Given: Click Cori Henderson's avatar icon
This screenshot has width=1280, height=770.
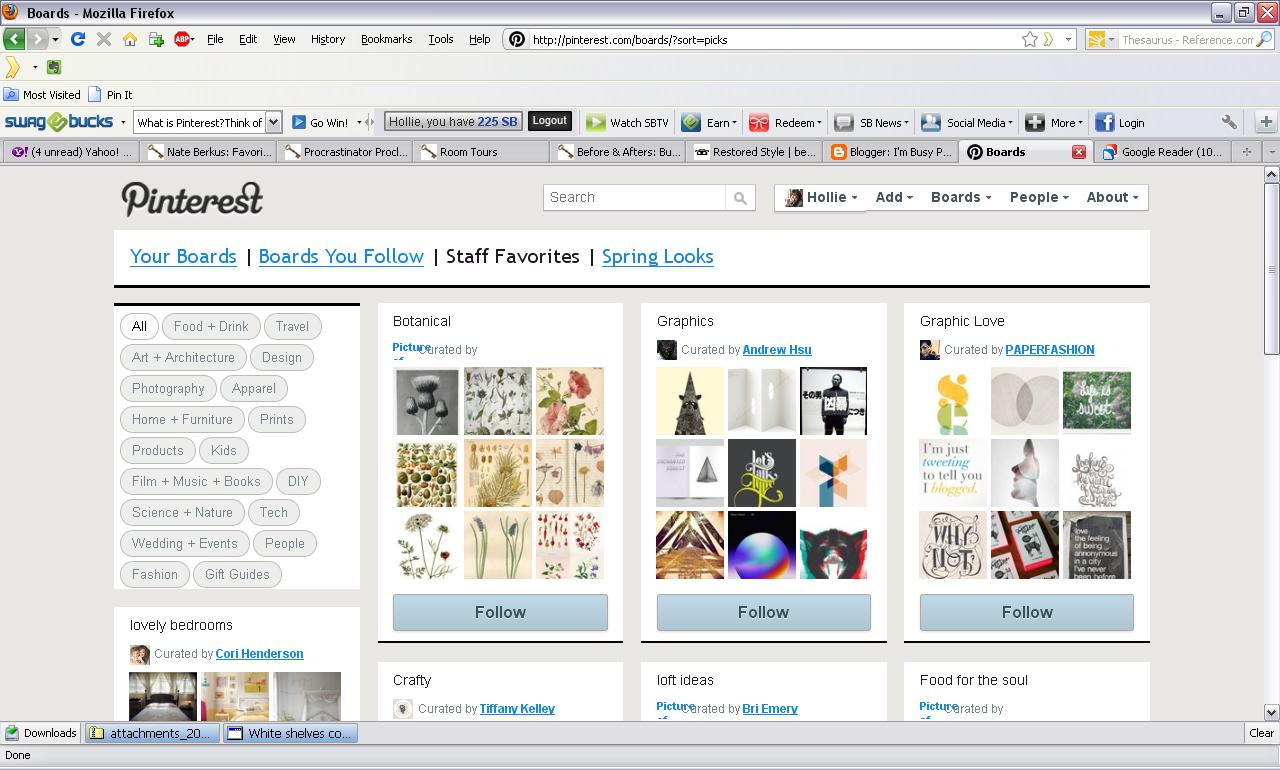Looking at the screenshot, I should (139, 654).
